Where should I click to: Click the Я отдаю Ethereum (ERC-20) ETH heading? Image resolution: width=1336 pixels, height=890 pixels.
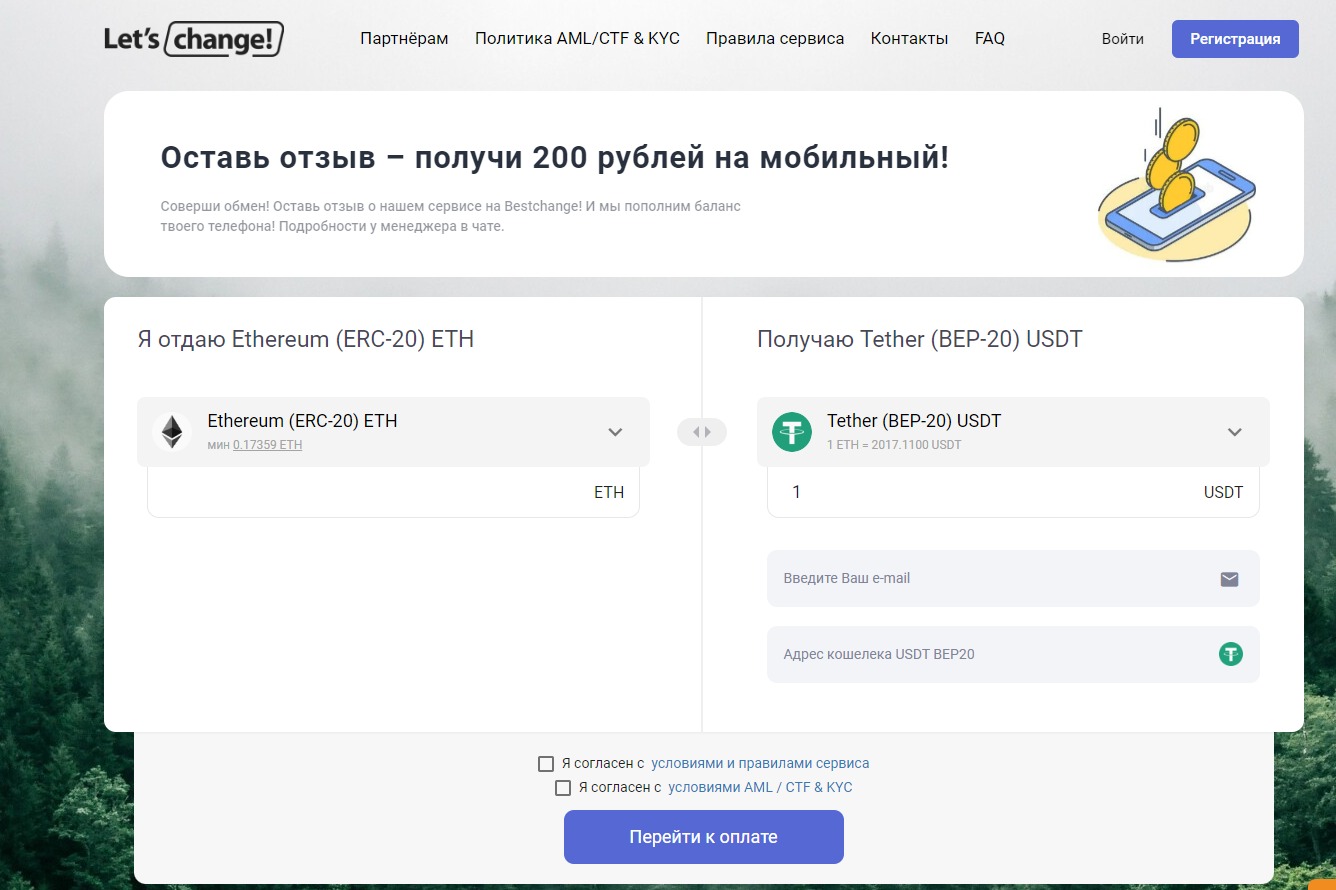tap(305, 339)
